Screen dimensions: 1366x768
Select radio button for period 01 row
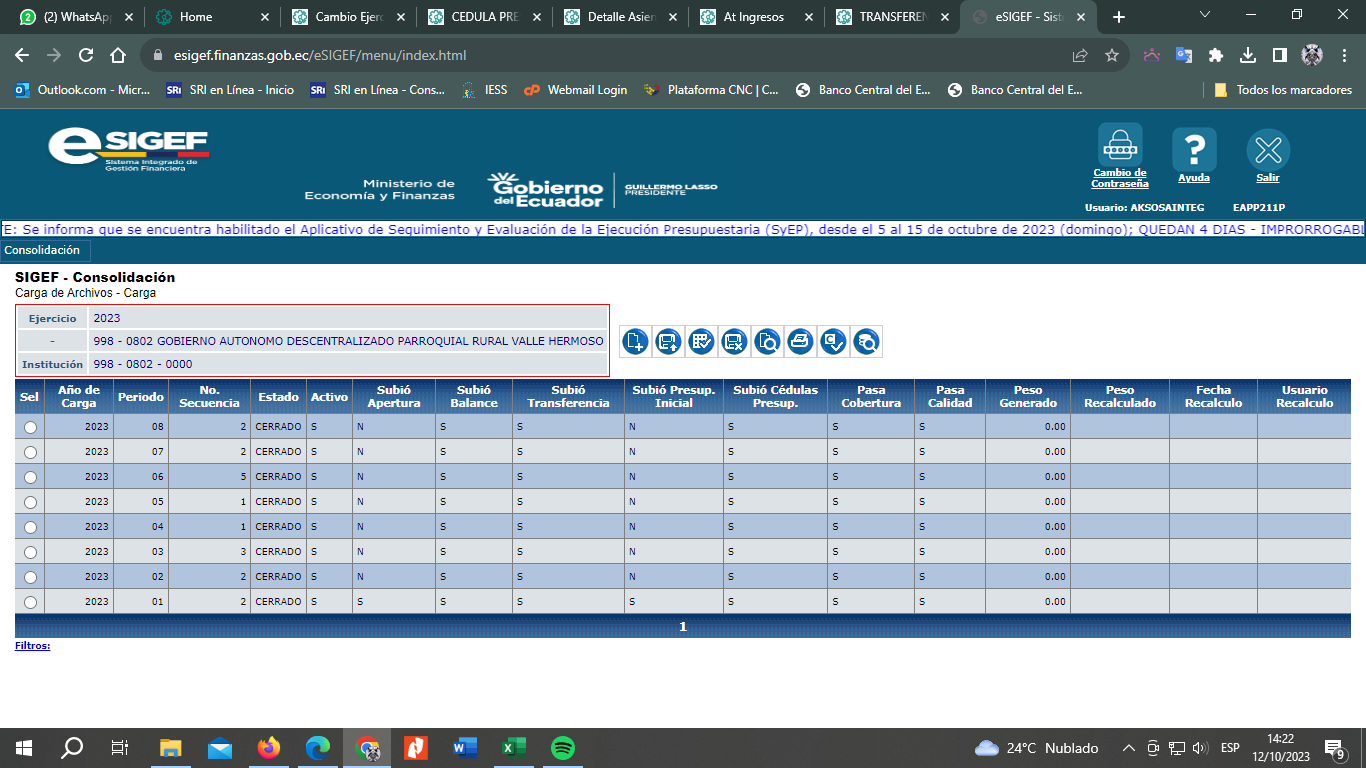point(30,602)
